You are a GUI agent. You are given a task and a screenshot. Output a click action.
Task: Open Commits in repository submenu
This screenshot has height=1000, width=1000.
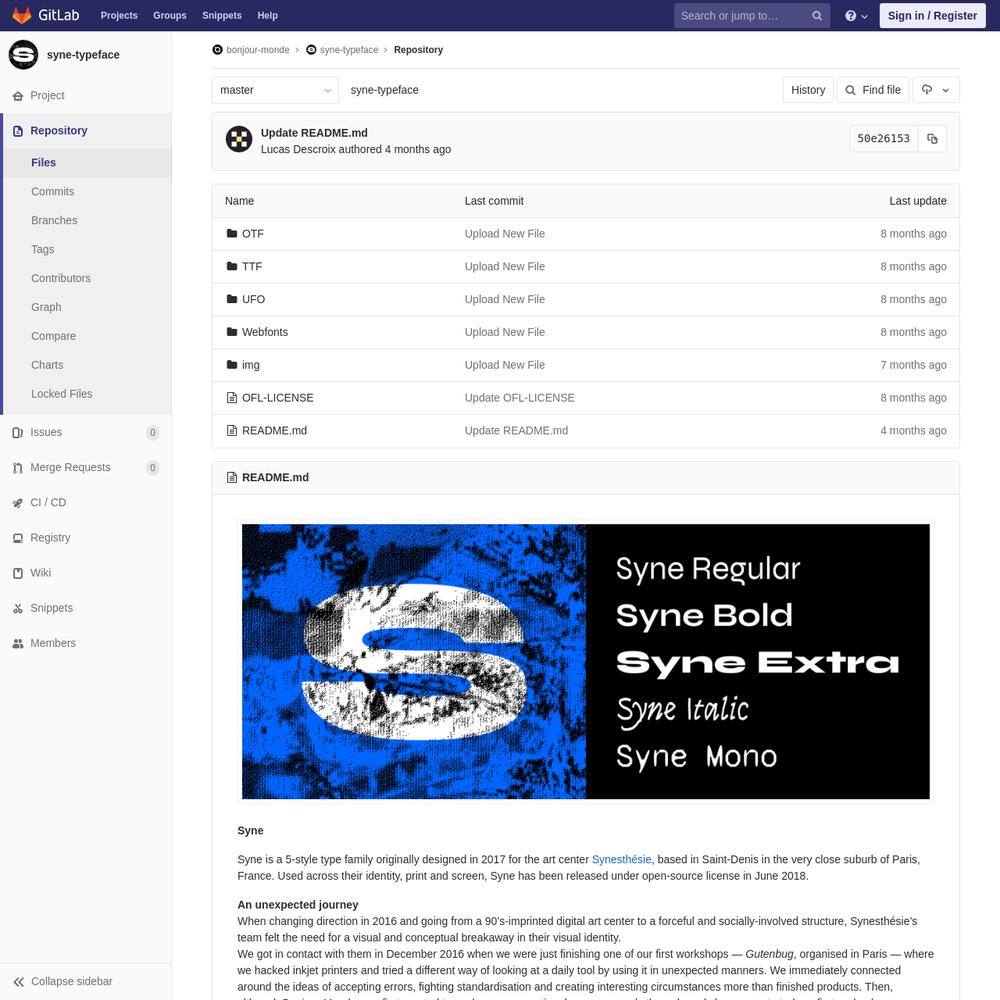point(53,191)
